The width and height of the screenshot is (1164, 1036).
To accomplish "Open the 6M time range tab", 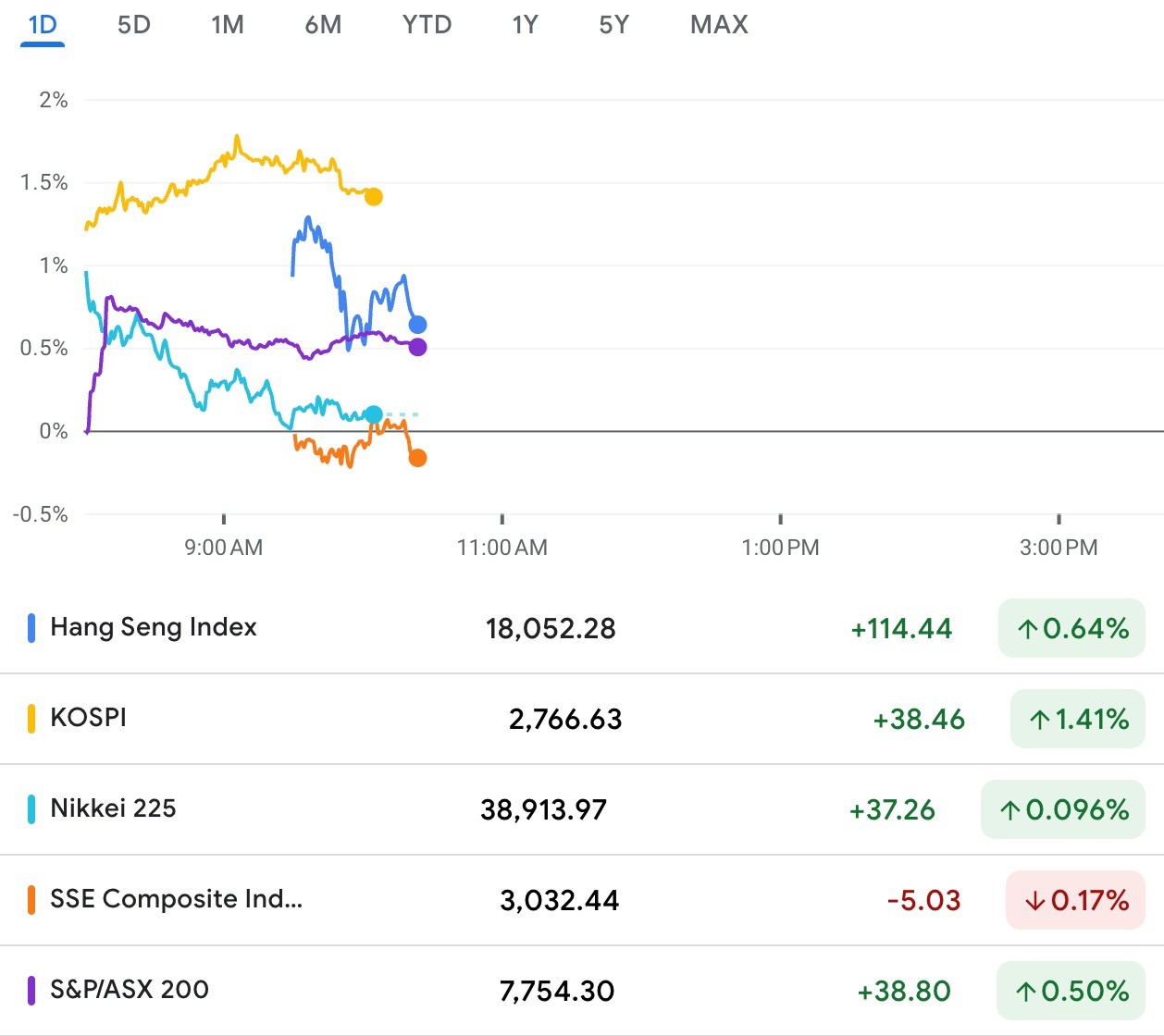I will [x=323, y=25].
